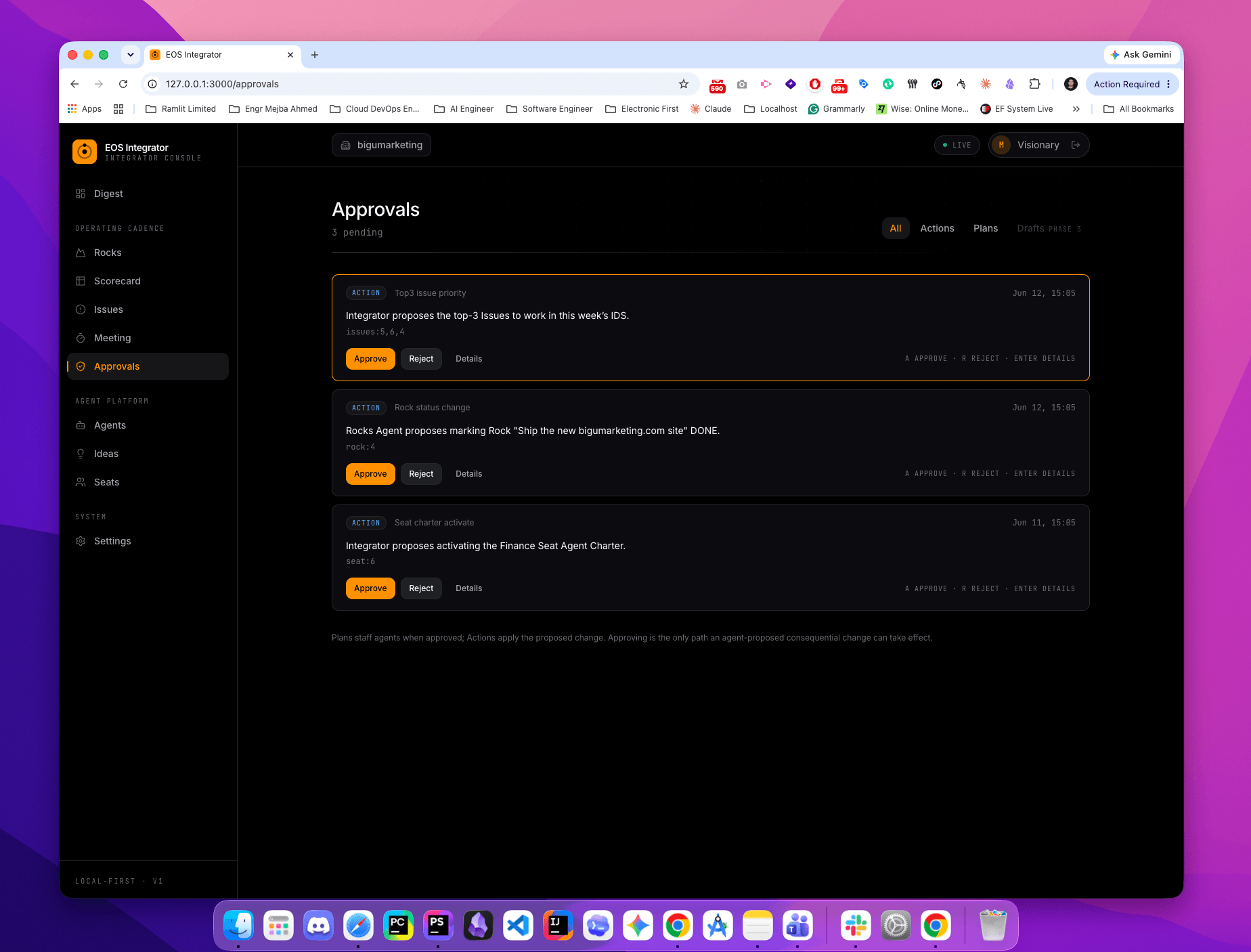This screenshot has width=1251, height=952.
Task: Approve the Rock status change action
Action: 370,474
